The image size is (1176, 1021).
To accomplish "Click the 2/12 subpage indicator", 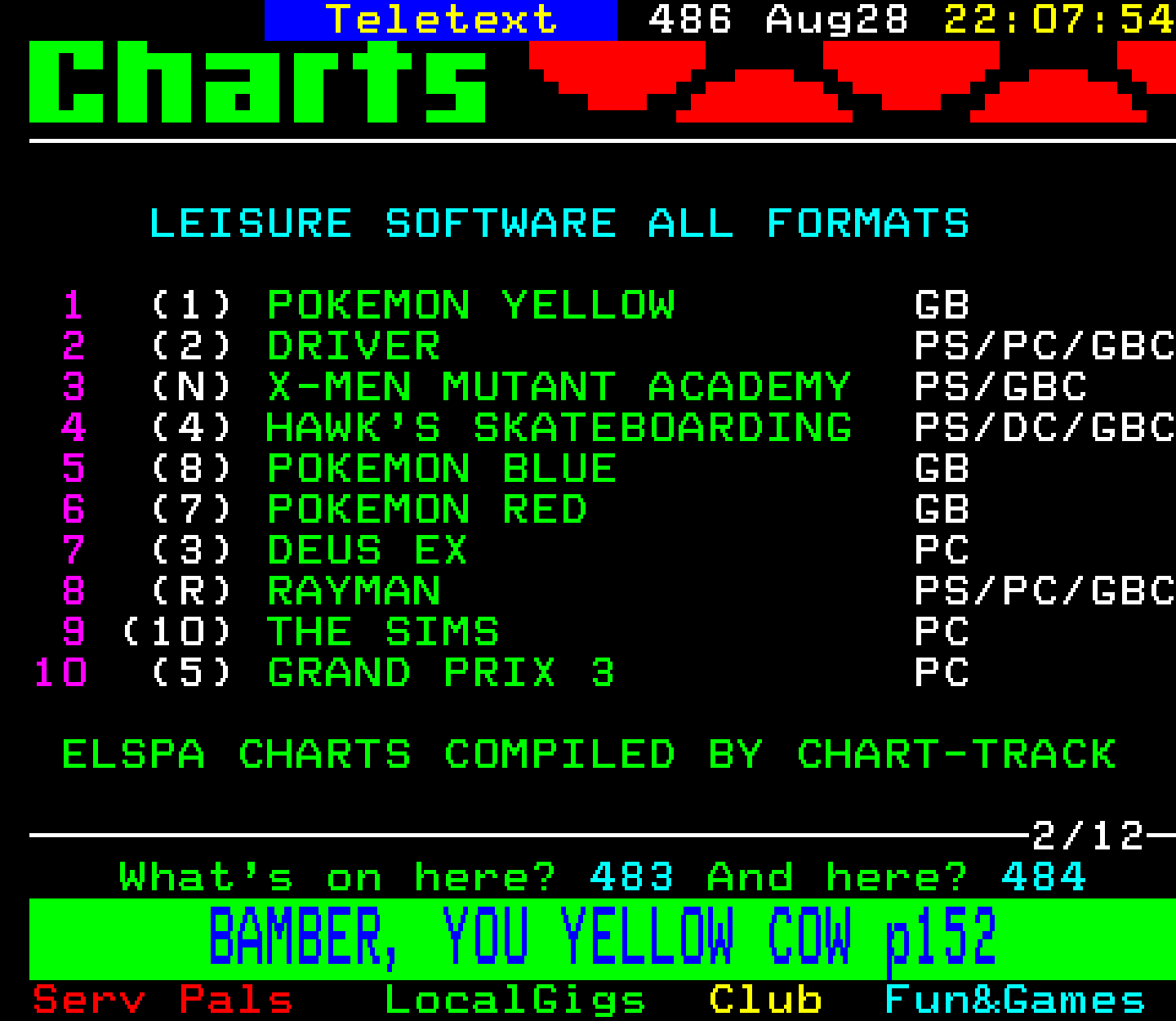I will pos(1088,836).
